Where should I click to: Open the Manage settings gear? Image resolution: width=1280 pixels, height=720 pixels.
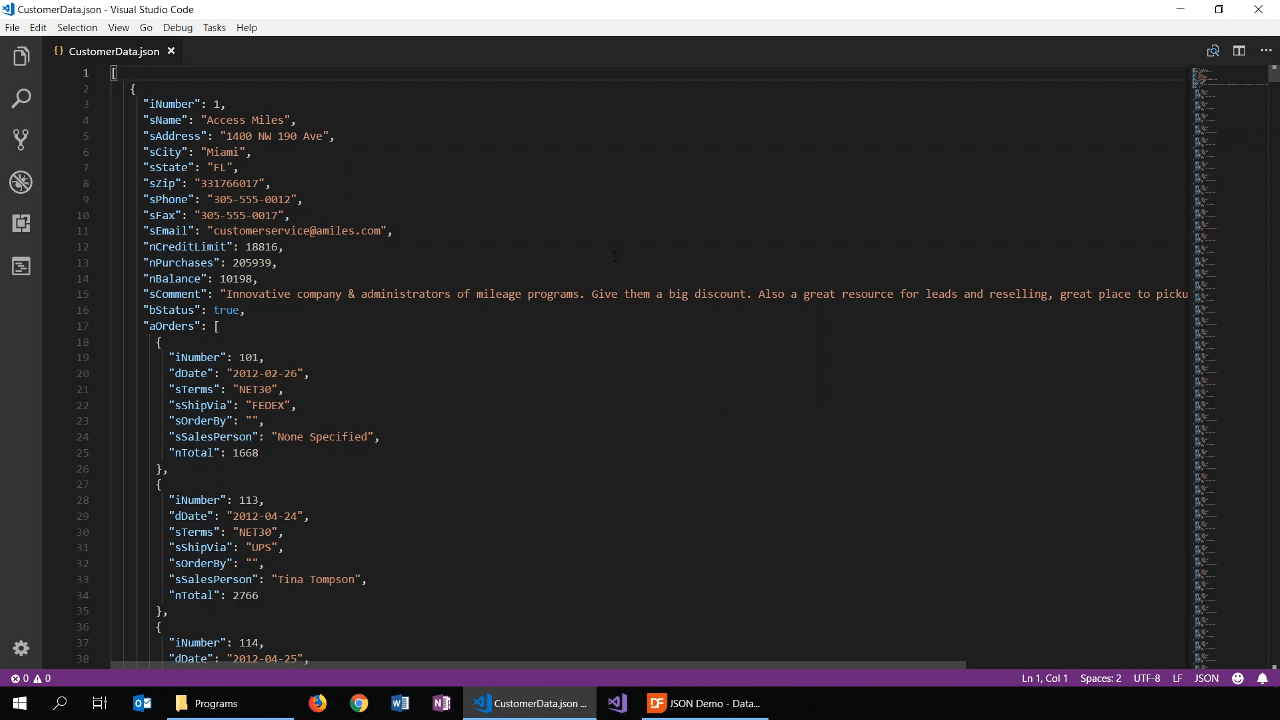coord(21,648)
